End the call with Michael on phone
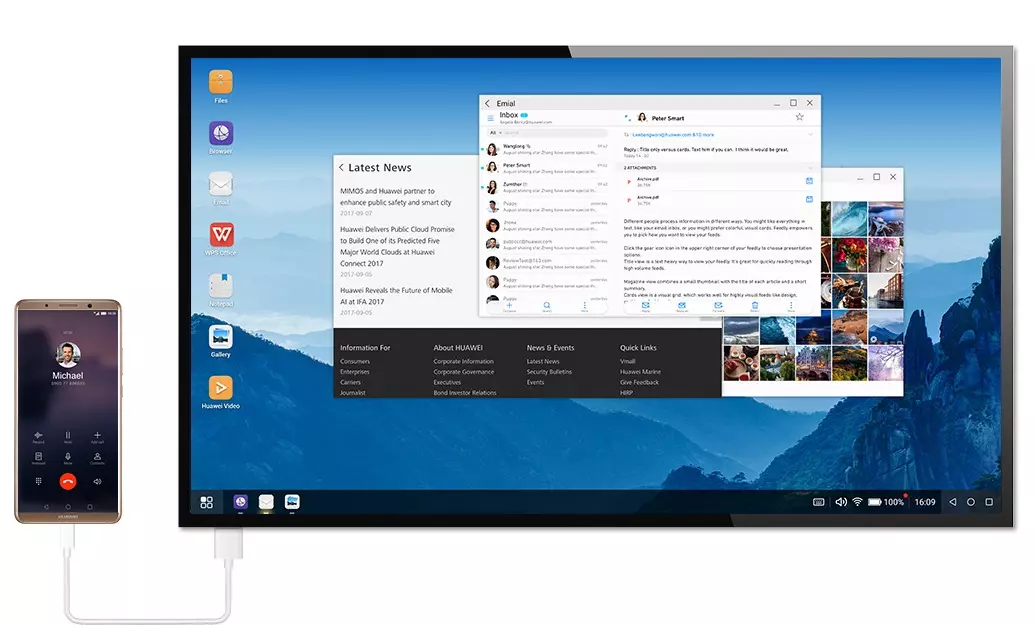 pos(68,481)
